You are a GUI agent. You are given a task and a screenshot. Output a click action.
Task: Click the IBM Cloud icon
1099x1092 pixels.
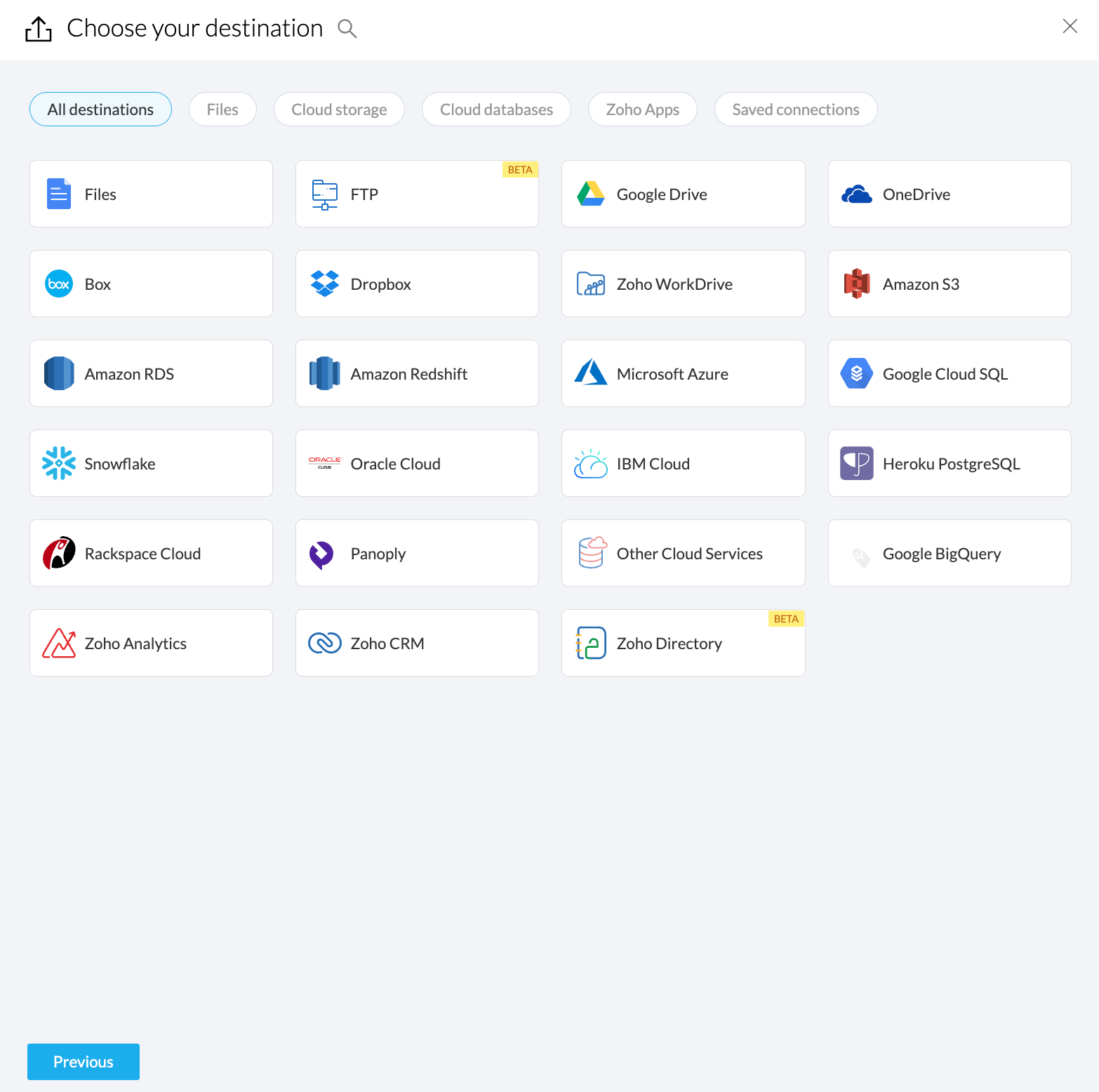coord(591,463)
